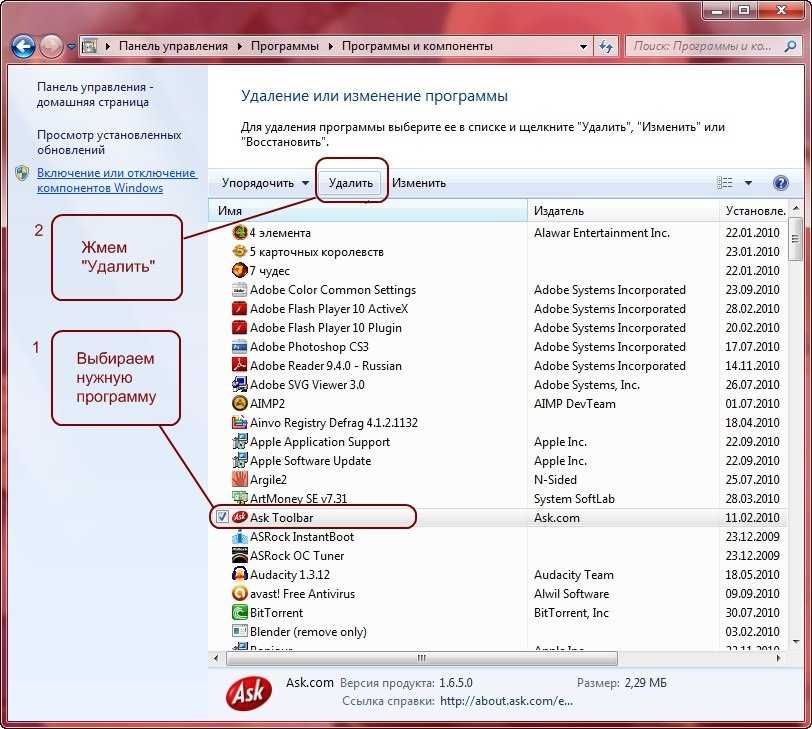This screenshot has height=729, width=812.
Task: Click the horizontal scrollbar thumb
Action: [x=422, y=659]
